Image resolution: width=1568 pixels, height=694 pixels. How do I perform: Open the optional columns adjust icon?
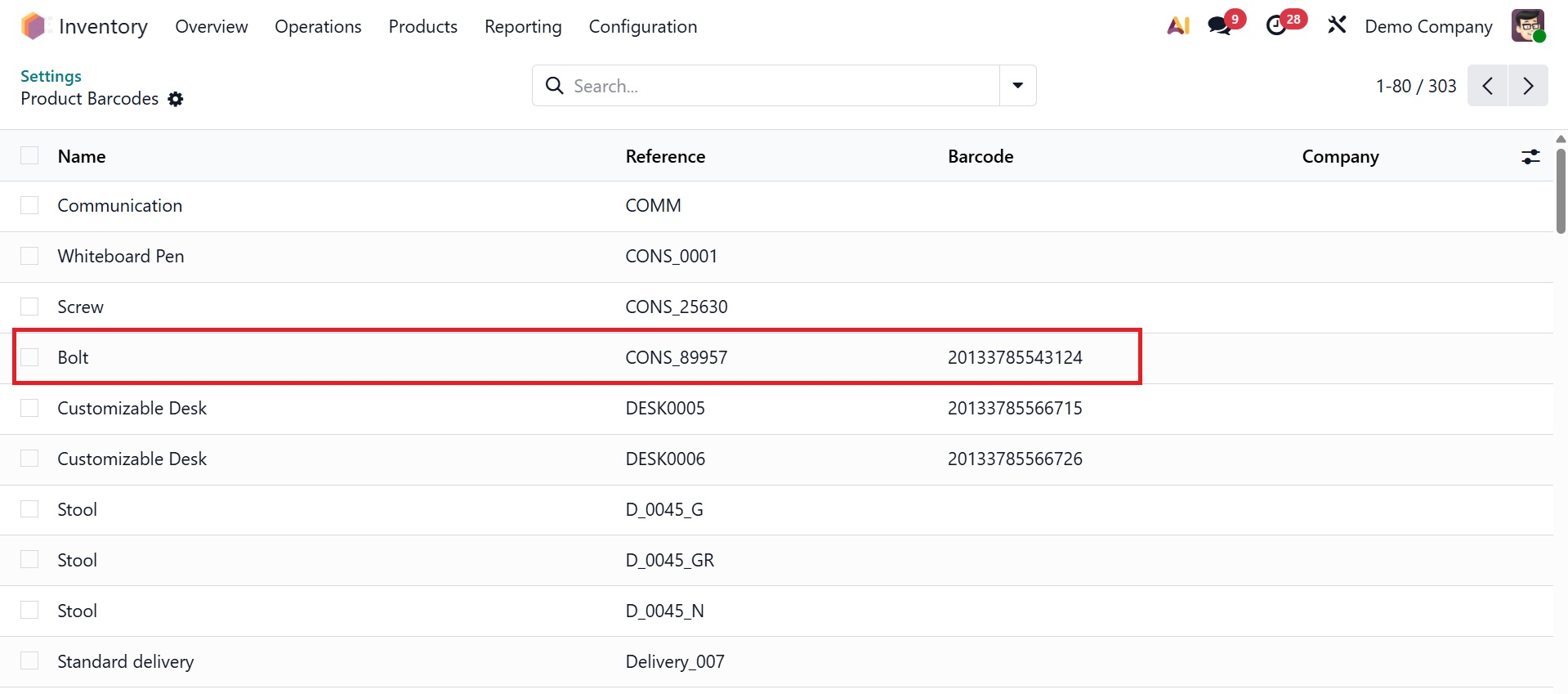[x=1530, y=157]
